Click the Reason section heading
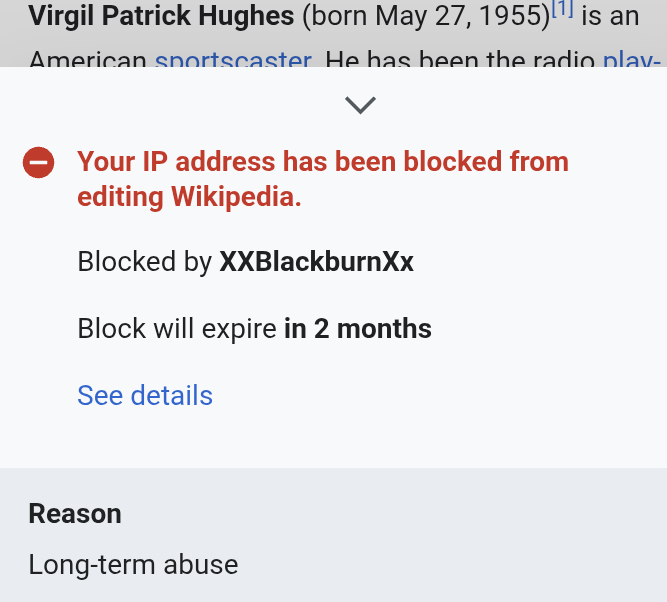The width and height of the screenshot is (667, 602). point(75,514)
